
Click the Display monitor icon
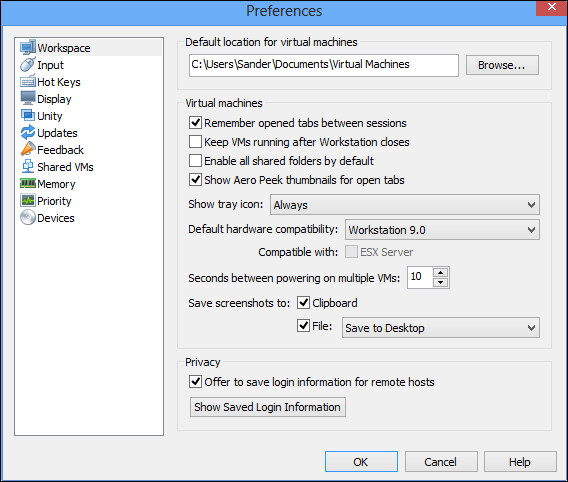point(28,98)
